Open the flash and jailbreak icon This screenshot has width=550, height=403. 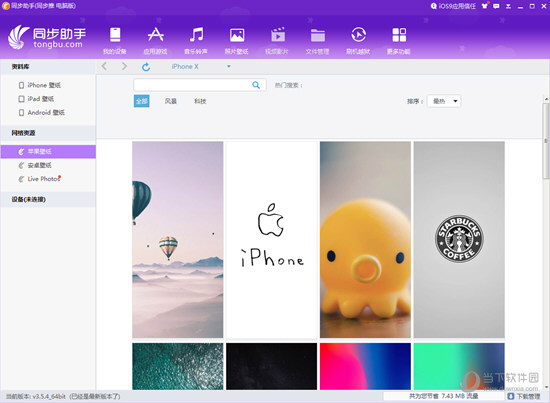(358, 35)
